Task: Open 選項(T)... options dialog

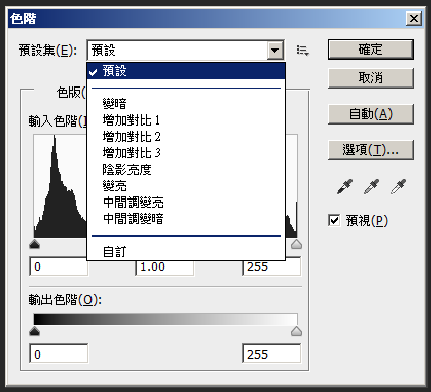Action: tap(371, 150)
